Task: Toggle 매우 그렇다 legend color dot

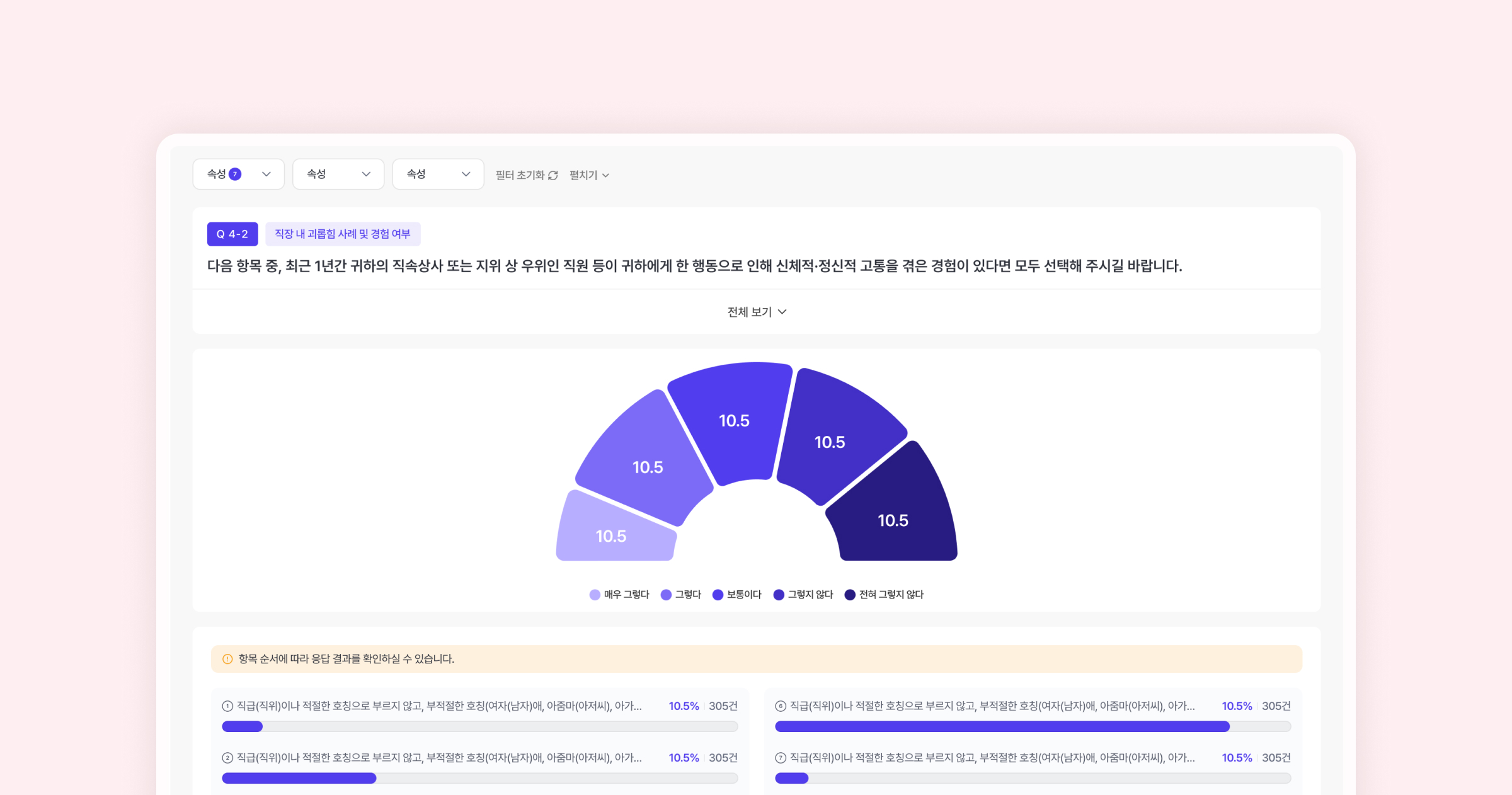Action: (595, 595)
